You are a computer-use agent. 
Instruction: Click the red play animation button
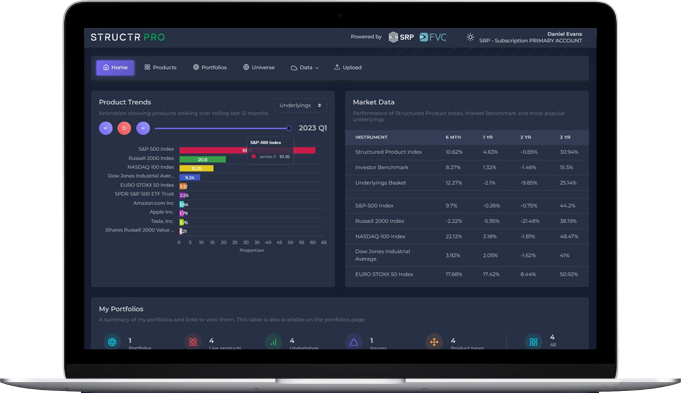coord(124,128)
